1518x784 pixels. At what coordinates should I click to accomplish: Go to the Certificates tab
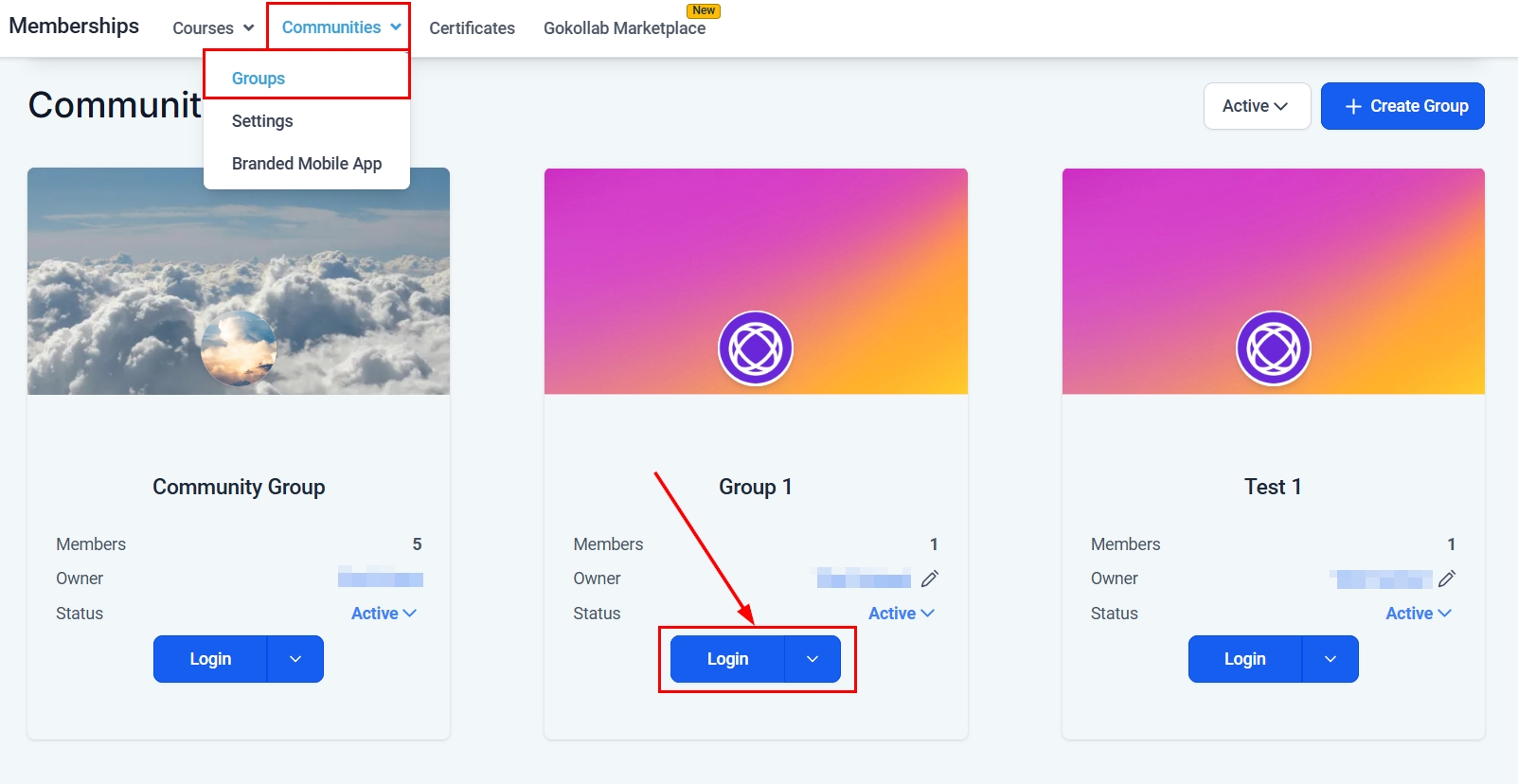(x=472, y=28)
